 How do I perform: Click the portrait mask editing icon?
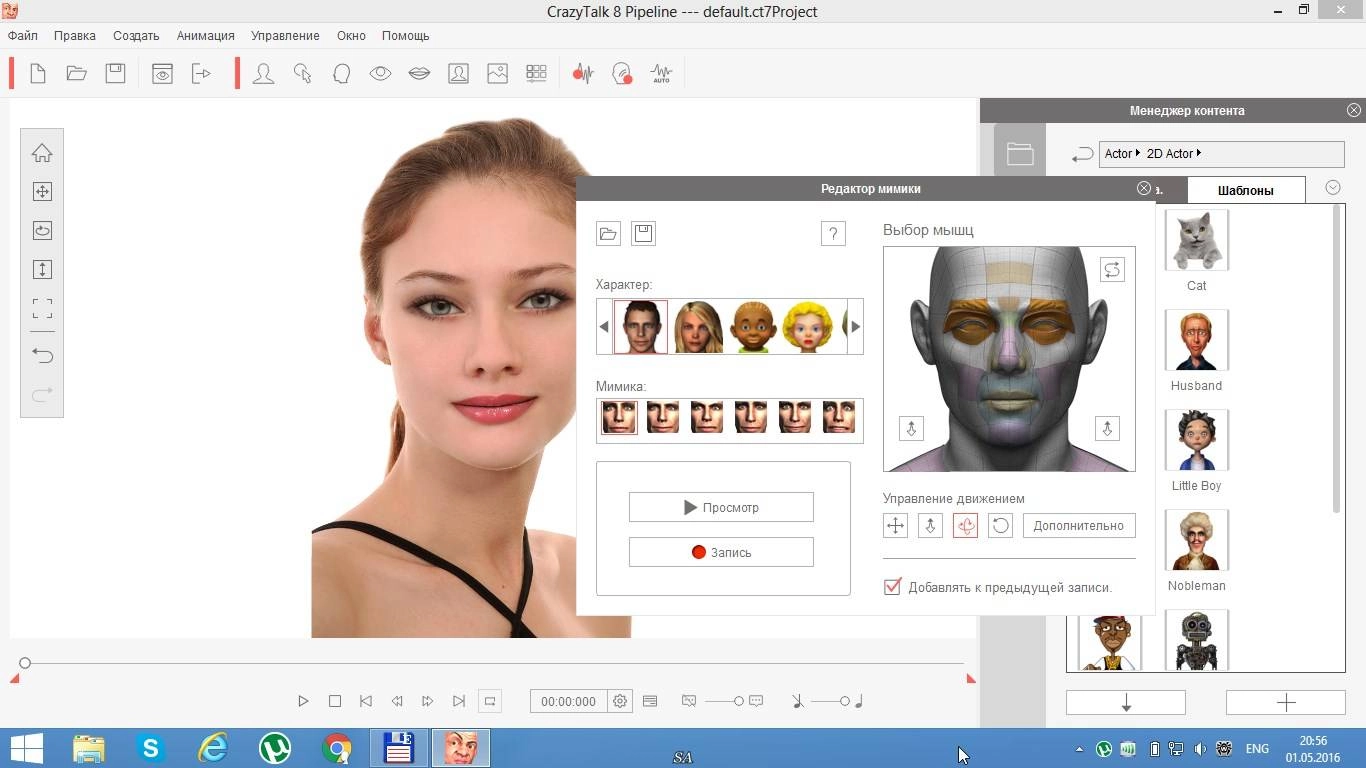pos(458,73)
